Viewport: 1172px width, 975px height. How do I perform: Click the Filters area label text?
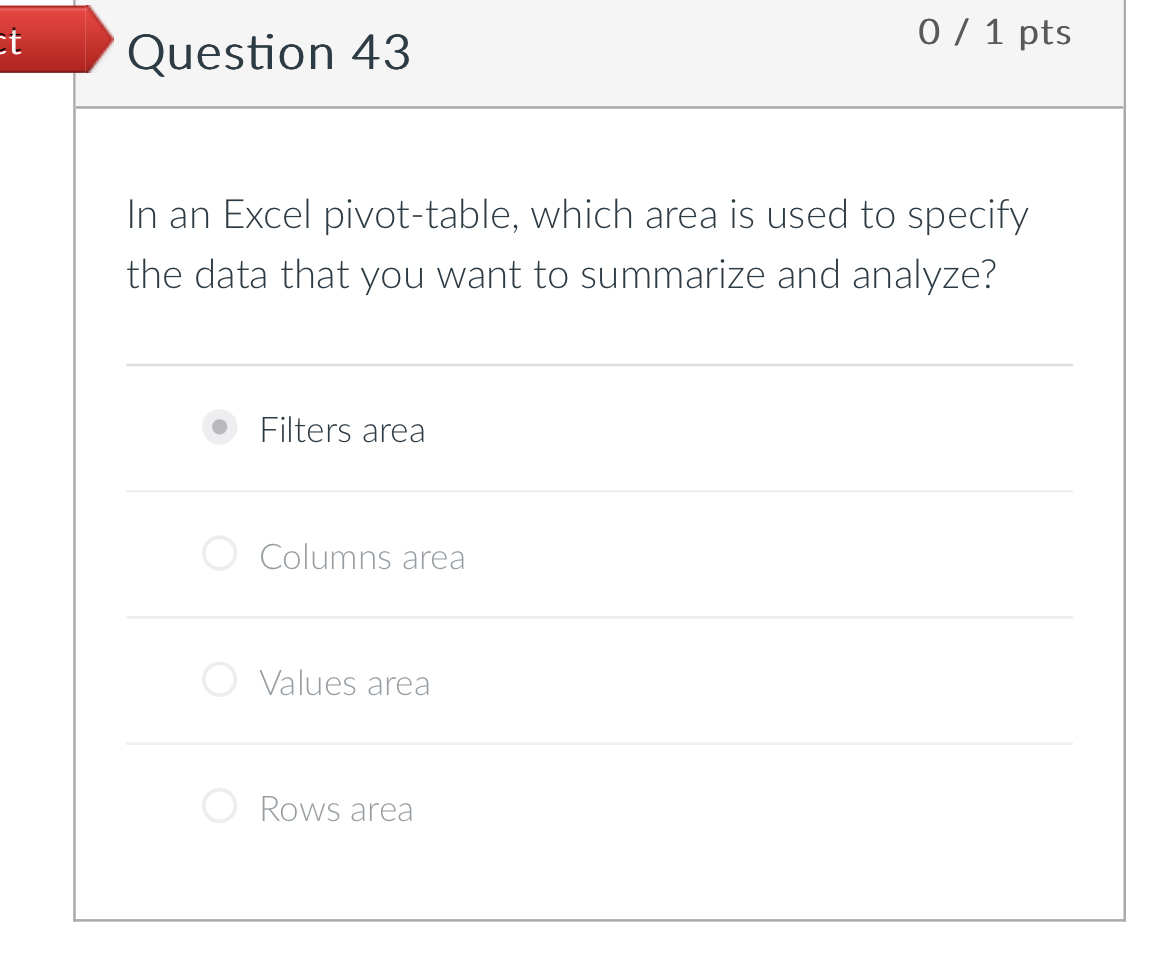click(343, 429)
